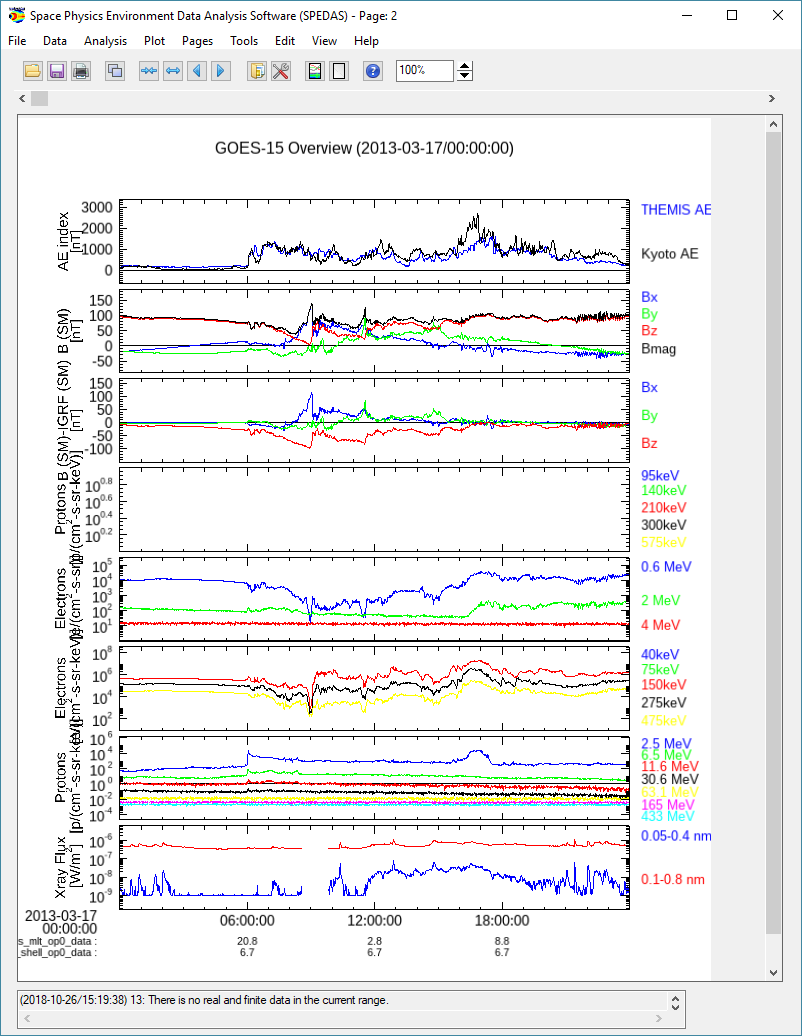Shift the time range forward
This screenshot has width=802, height=1036.
pos(219,70)
